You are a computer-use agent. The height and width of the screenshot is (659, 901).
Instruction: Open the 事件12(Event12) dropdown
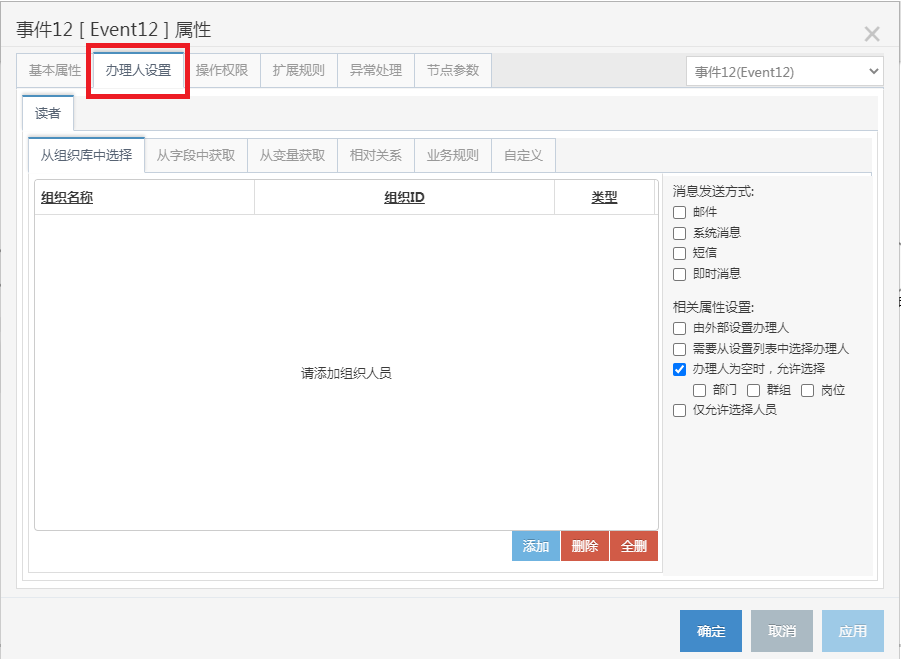pos(784,72)
